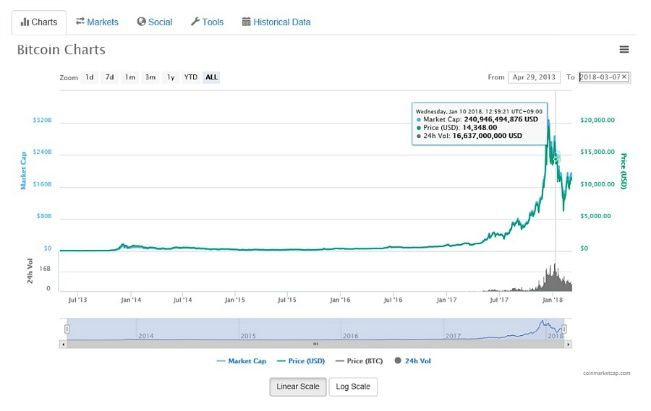Set zoom to 1m

(130, 77)
